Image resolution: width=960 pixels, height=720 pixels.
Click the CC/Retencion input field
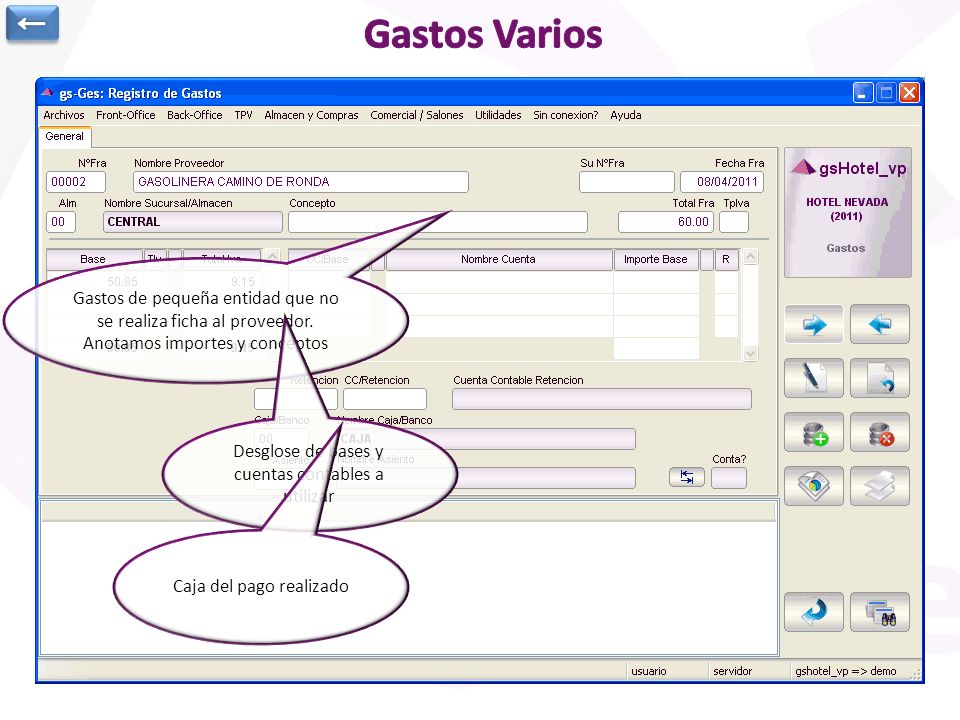click(384, 399)
